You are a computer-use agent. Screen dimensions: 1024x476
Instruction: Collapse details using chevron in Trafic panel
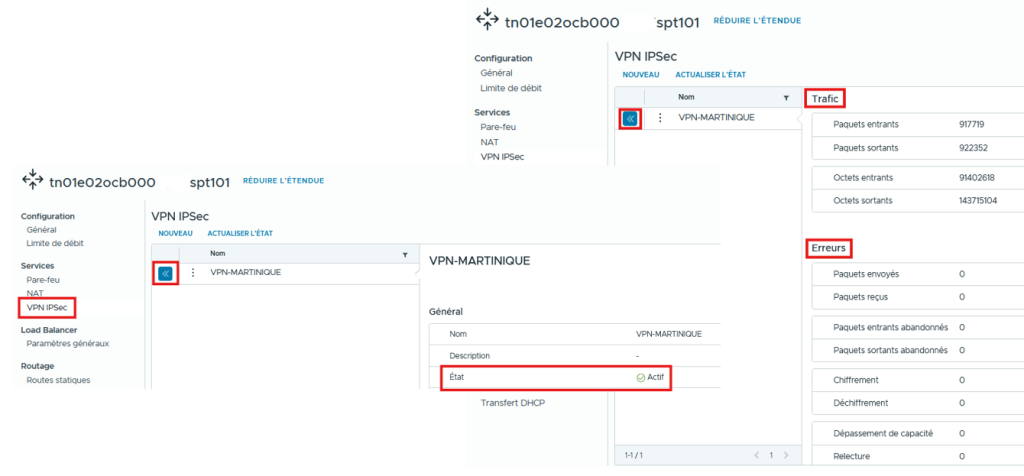point(630,118)
